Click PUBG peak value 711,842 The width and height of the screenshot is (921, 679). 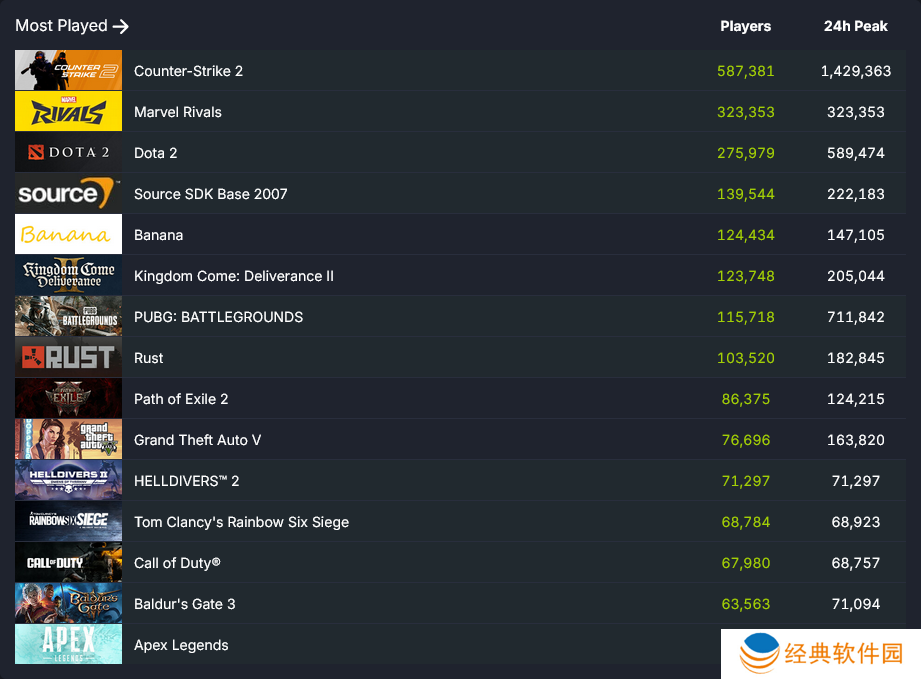856,317
